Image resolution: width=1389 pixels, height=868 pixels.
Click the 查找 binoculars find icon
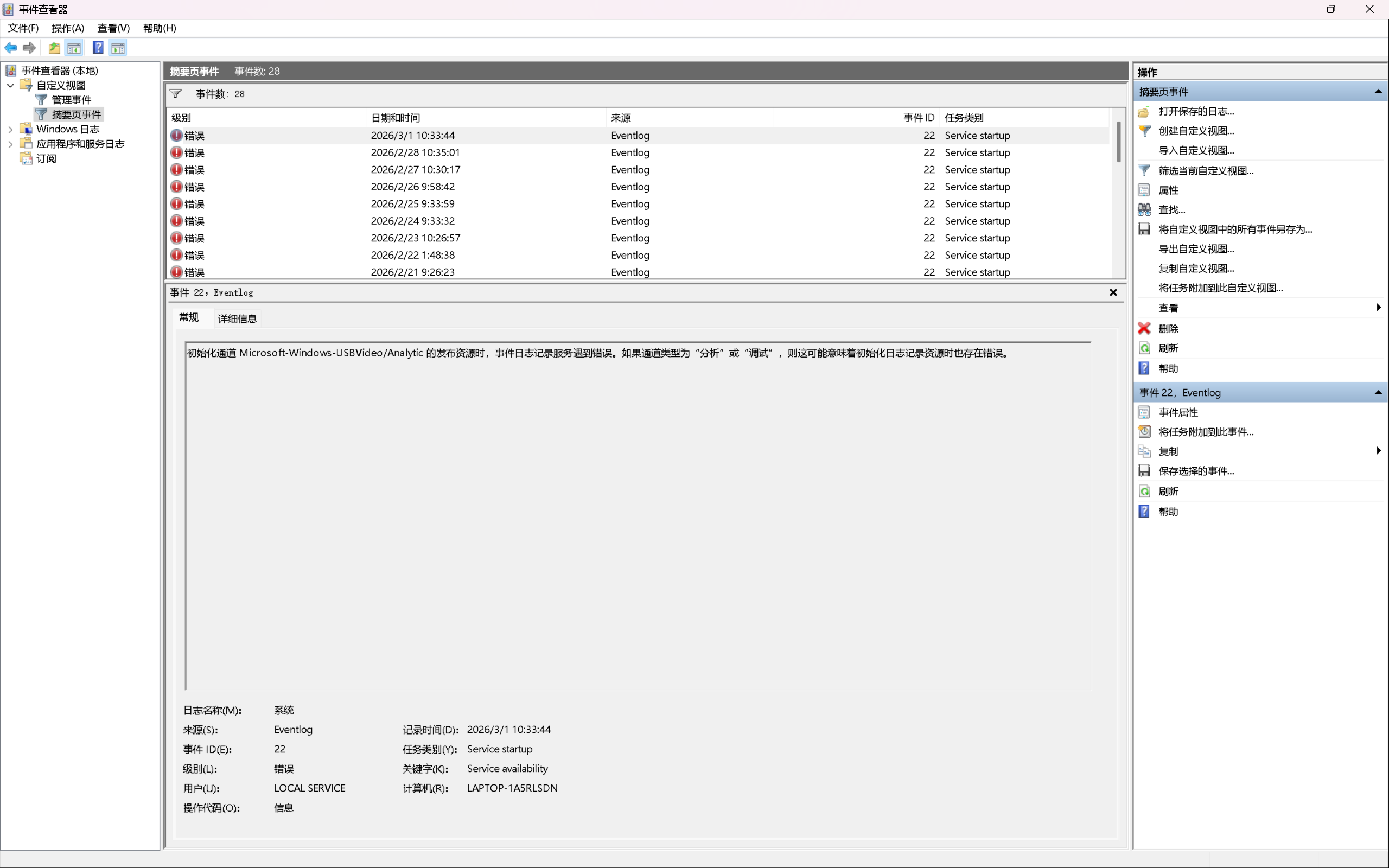(1144, 209)
